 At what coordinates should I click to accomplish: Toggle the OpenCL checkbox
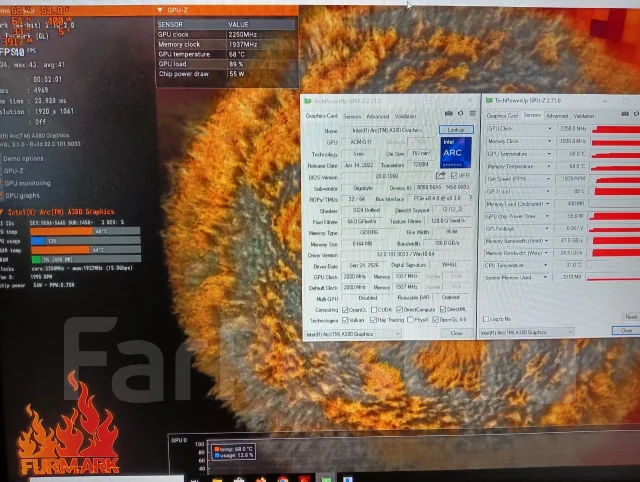pos(345,310)
